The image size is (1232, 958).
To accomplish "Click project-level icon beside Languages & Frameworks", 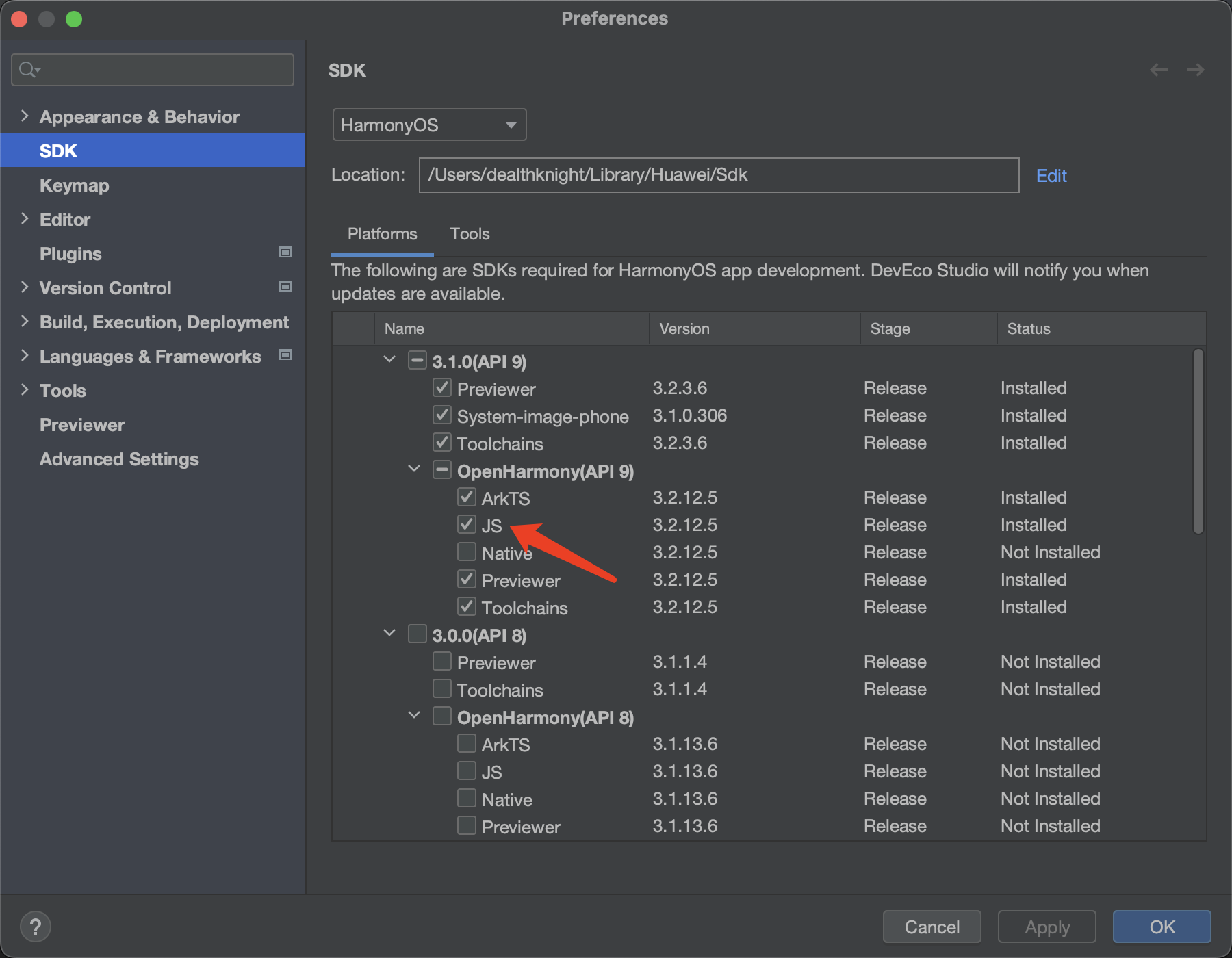I will [x=285, y=355].
